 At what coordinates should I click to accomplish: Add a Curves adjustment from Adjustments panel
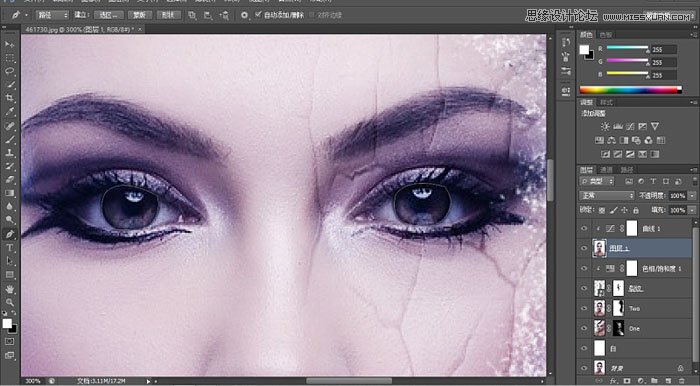point(630,126)
